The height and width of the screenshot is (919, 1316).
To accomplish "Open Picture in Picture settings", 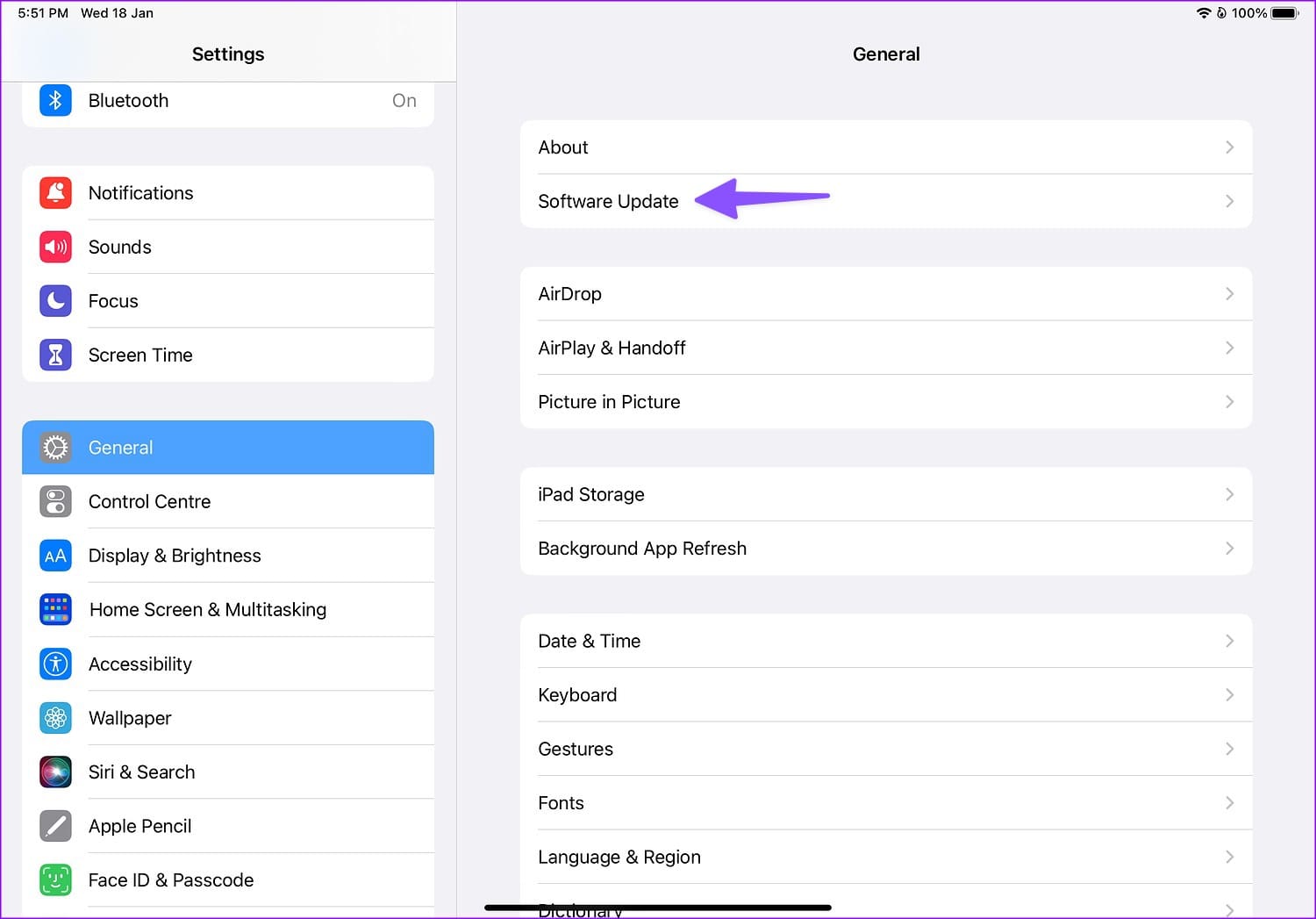I will coord(886,402).
